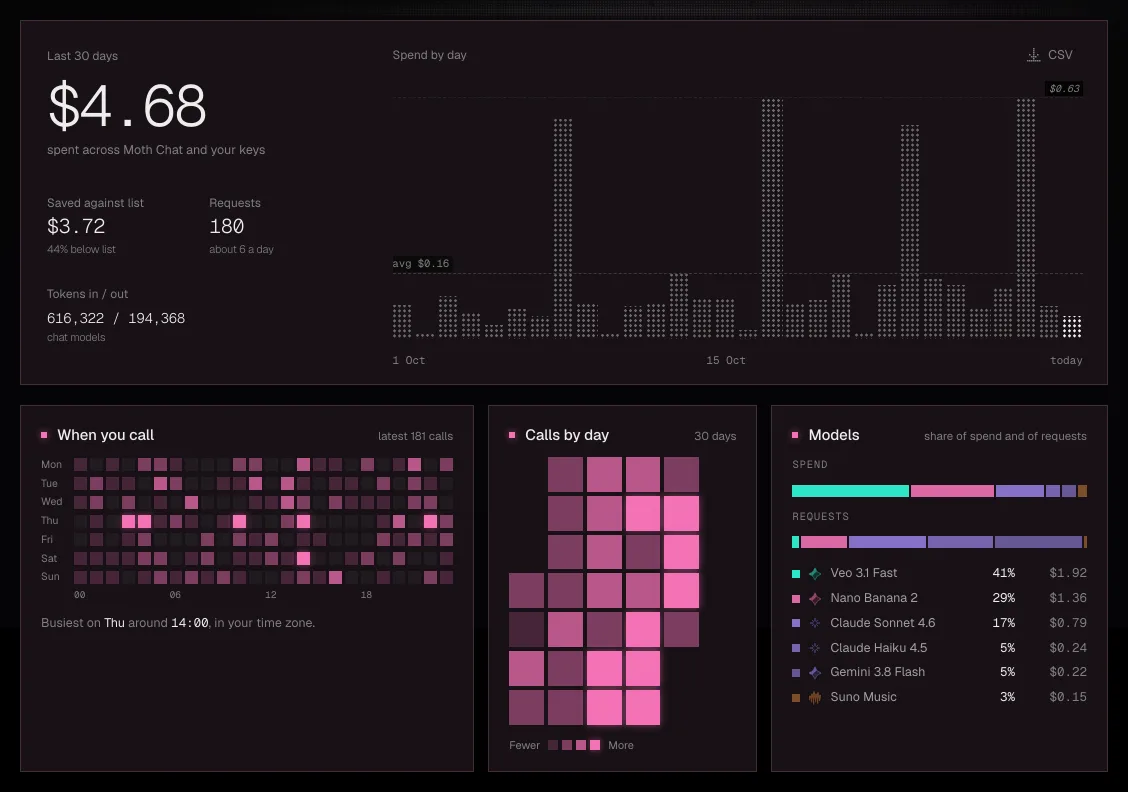Click the pink square beside Nano Banana 2
The height and width of the screenshot is (792, 1128).
[796, 598]
